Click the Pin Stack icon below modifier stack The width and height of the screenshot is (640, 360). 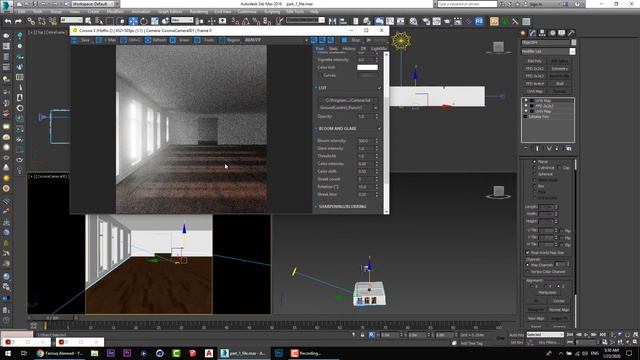pyautogui.click(x=526, y=148)
